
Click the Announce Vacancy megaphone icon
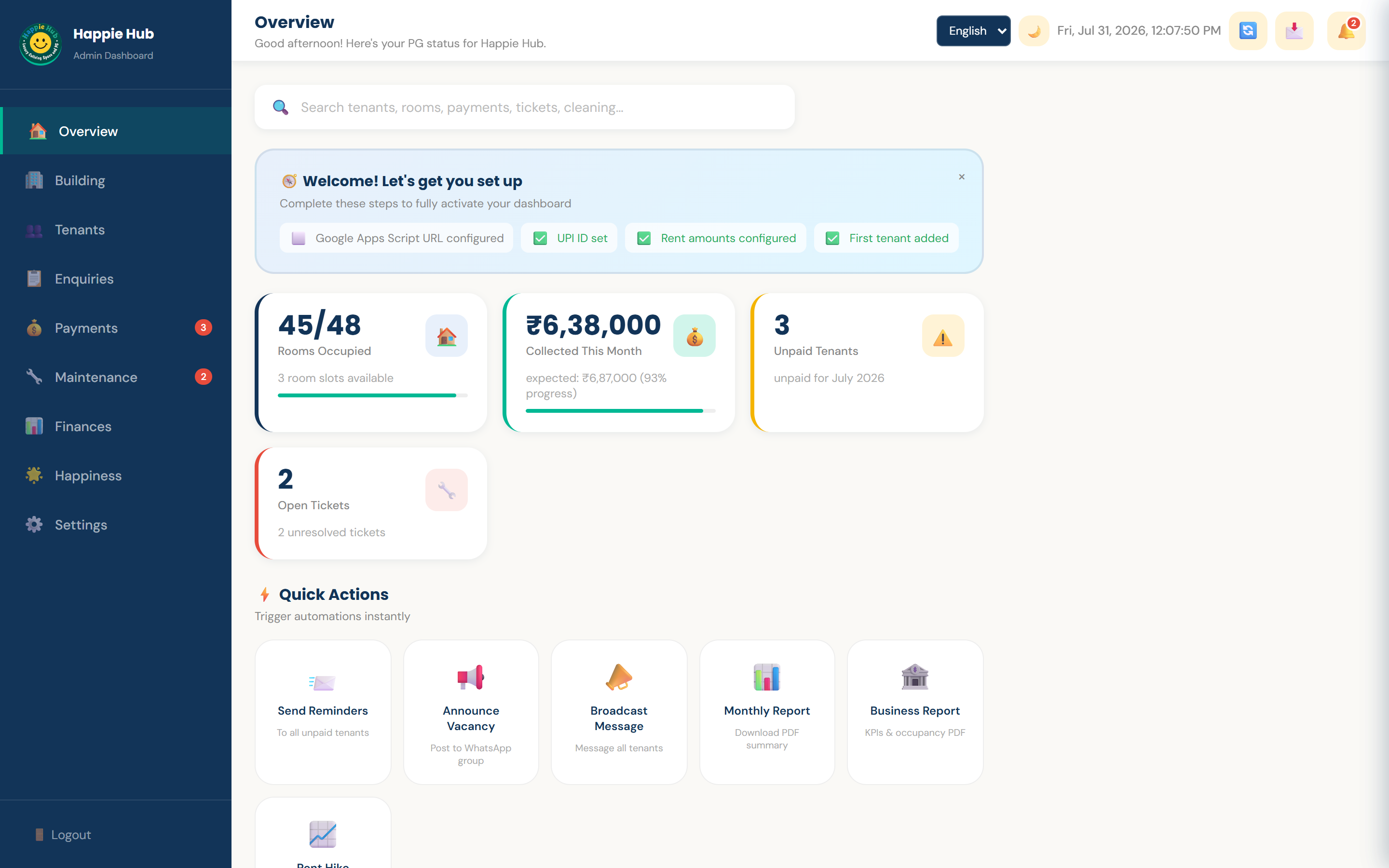click(x=471, y=678)
